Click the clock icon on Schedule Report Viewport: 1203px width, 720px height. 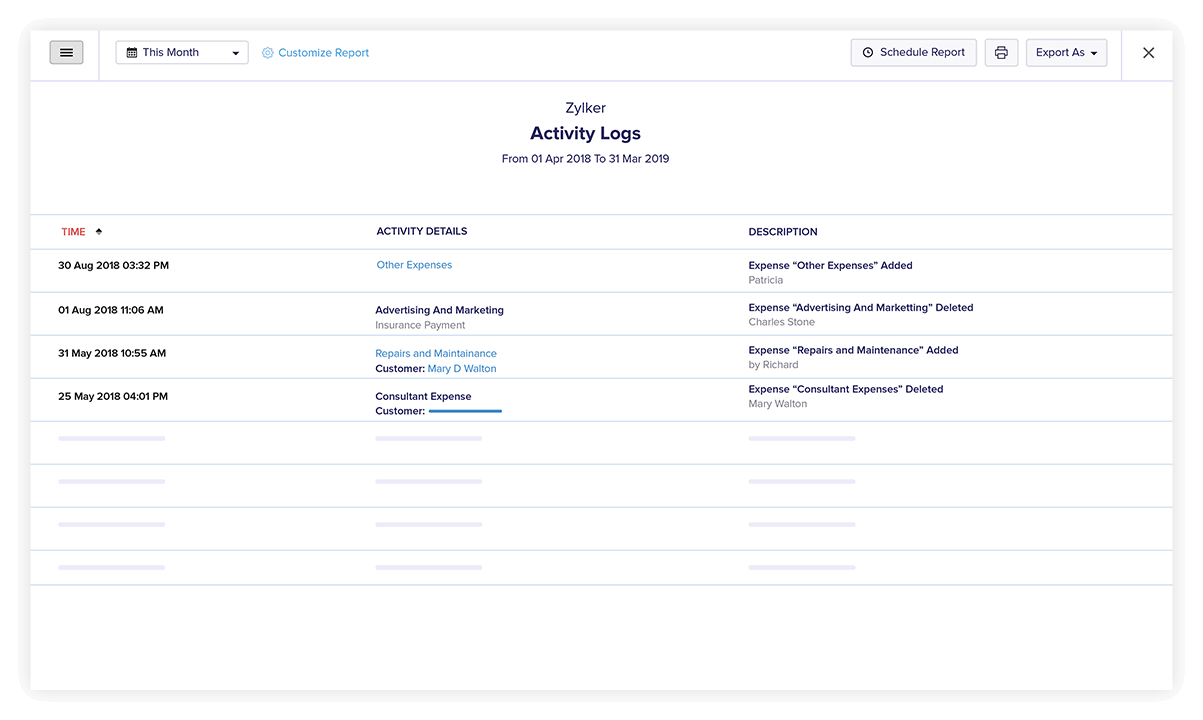point(867,52)
